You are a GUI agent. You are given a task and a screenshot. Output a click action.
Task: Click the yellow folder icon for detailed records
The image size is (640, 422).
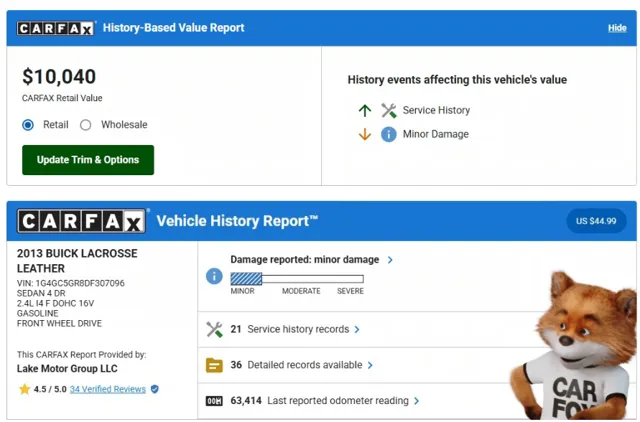[214, 365]
